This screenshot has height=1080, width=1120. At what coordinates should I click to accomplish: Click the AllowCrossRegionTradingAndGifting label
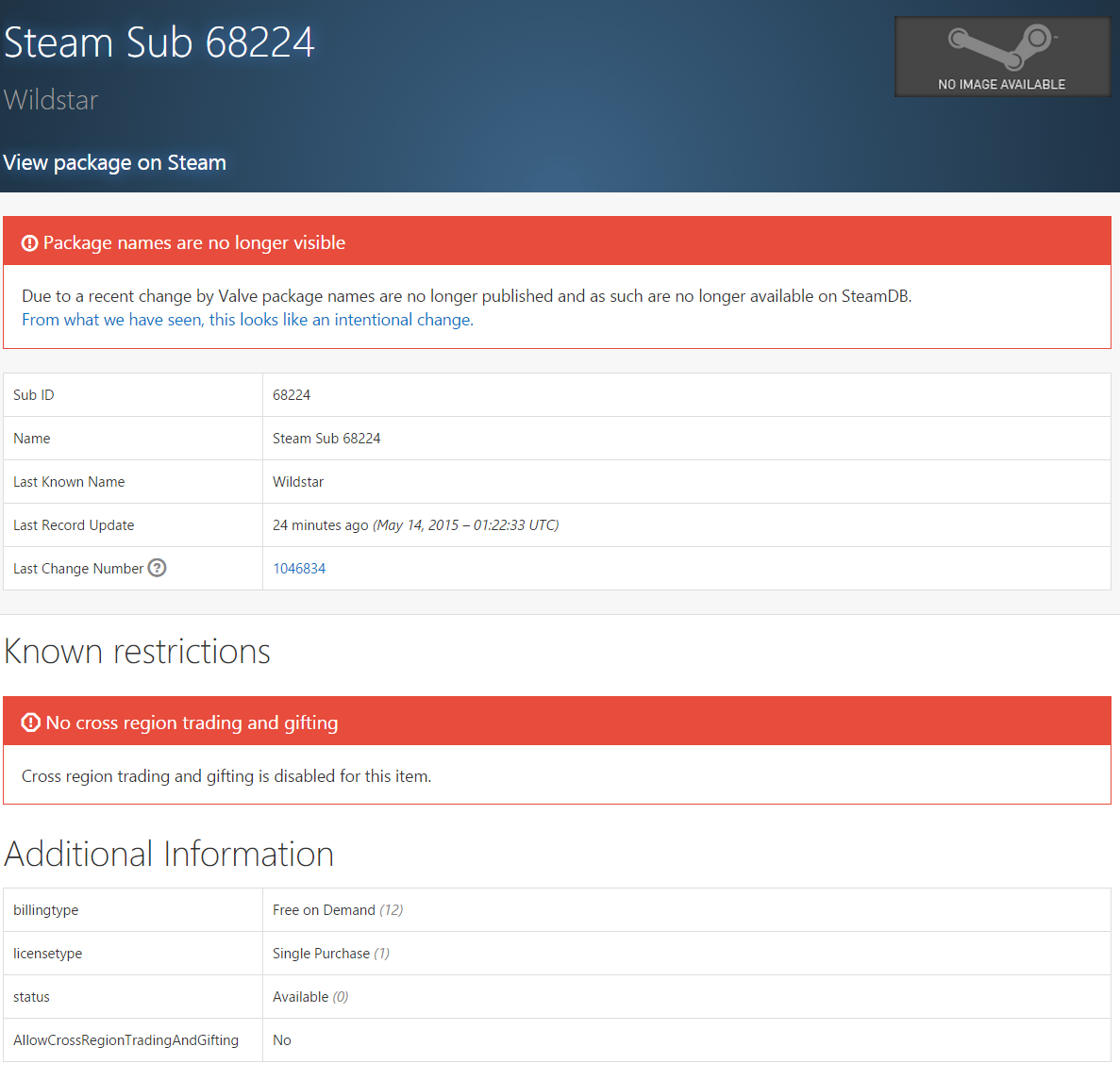click(x=125, y=1040)
